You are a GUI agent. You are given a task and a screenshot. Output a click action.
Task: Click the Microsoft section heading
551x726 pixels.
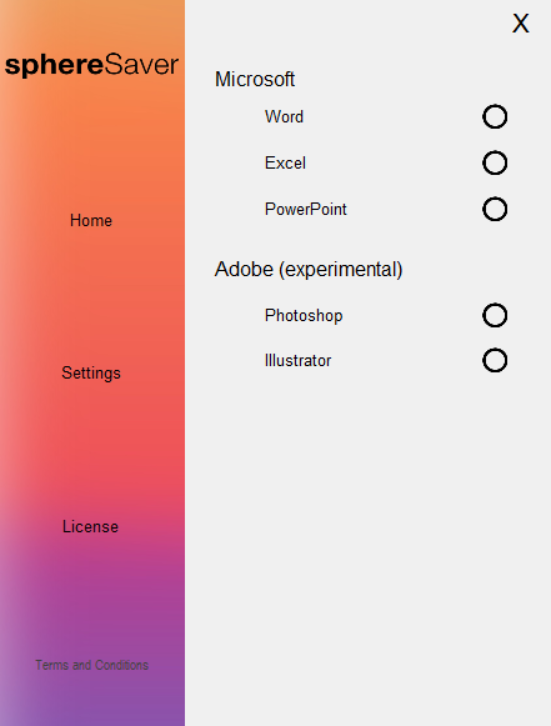point(255,79)
